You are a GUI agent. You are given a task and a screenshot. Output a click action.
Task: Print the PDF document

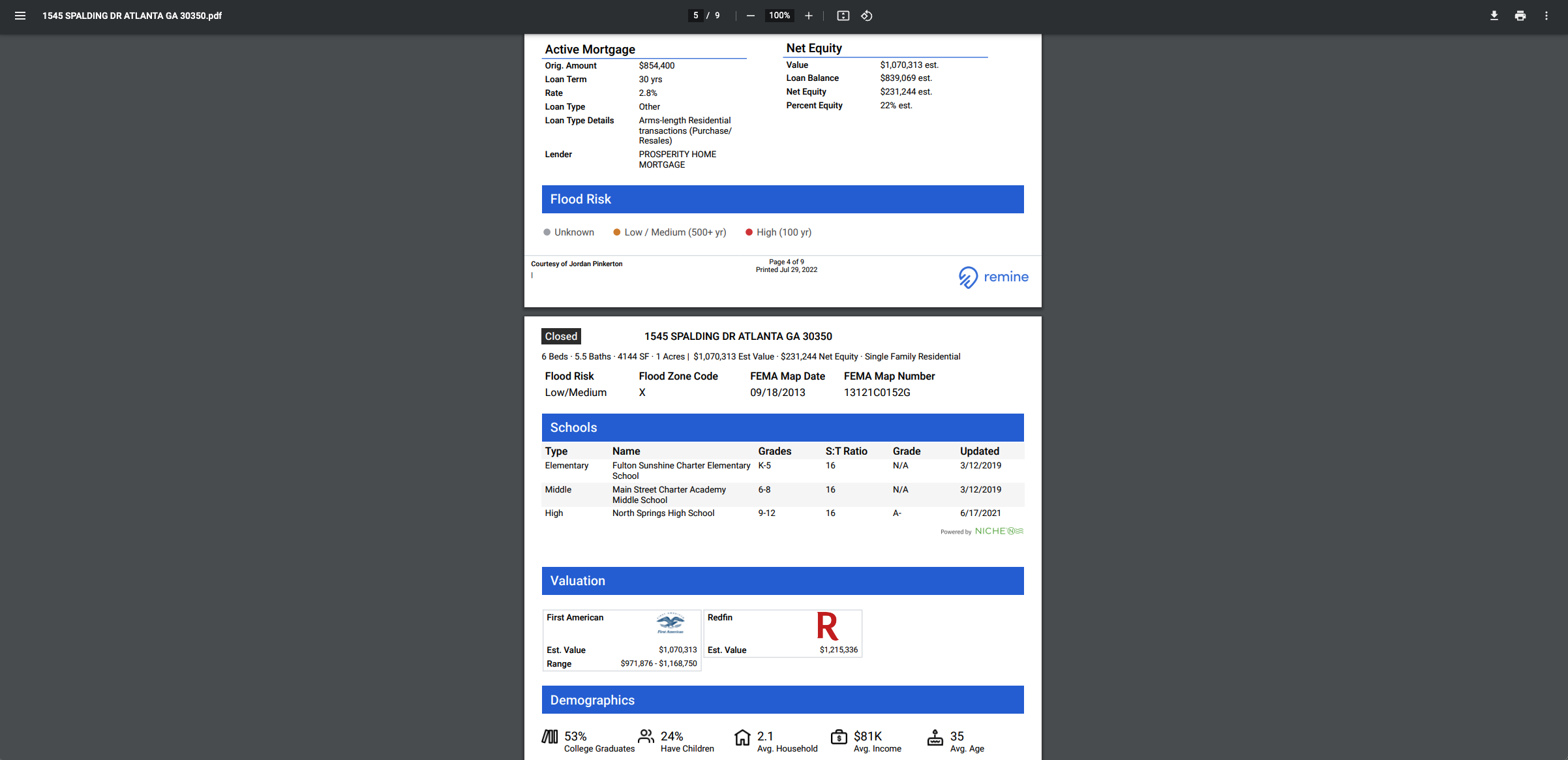point(1520,16)
